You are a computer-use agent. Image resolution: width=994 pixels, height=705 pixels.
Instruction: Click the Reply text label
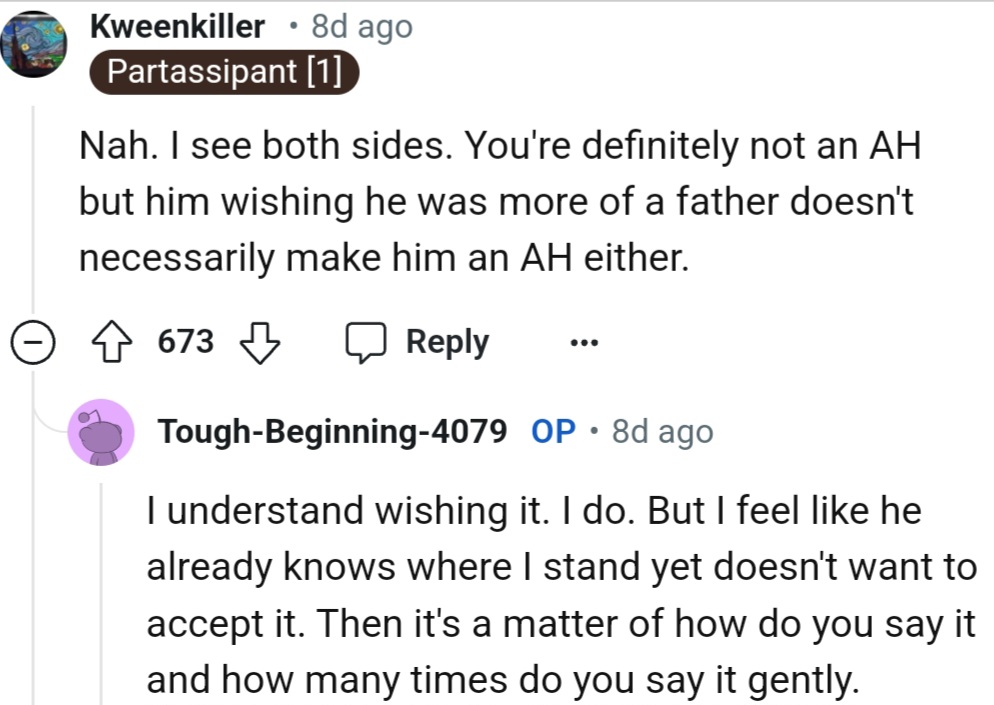pyautogui.click(x=447, y=342)
